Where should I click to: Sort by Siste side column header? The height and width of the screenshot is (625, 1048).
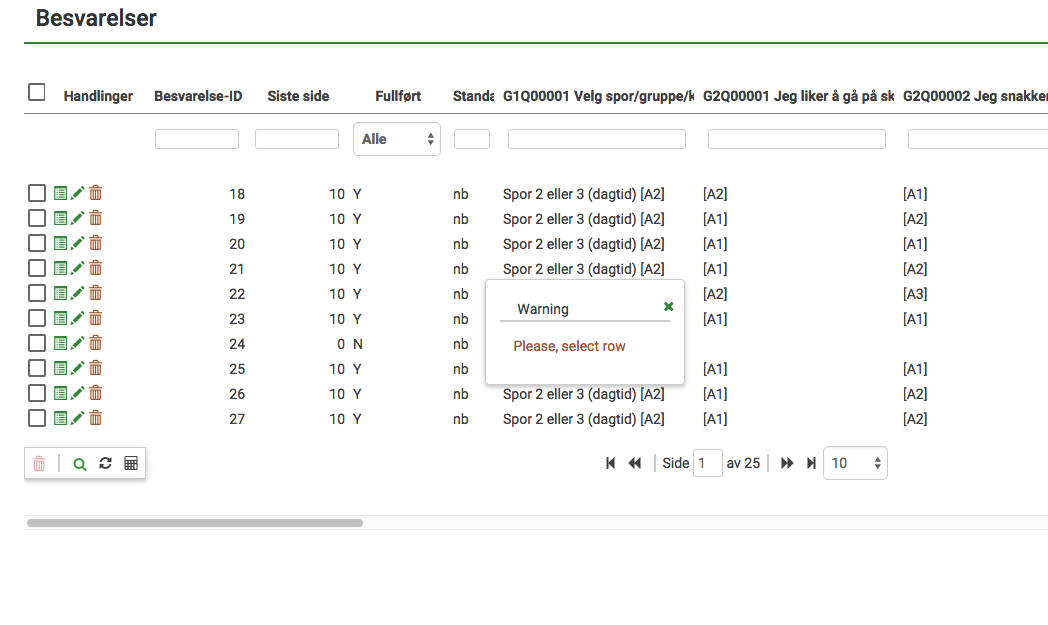pos(298,97)
